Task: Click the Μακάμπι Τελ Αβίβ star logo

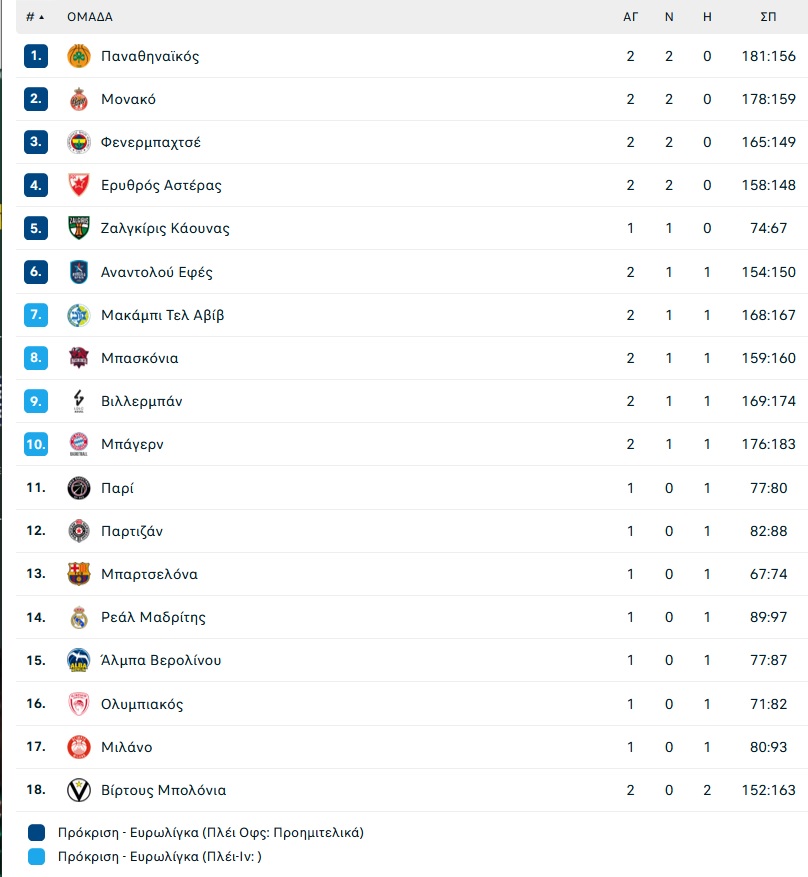Action: (x=79, y=315)
